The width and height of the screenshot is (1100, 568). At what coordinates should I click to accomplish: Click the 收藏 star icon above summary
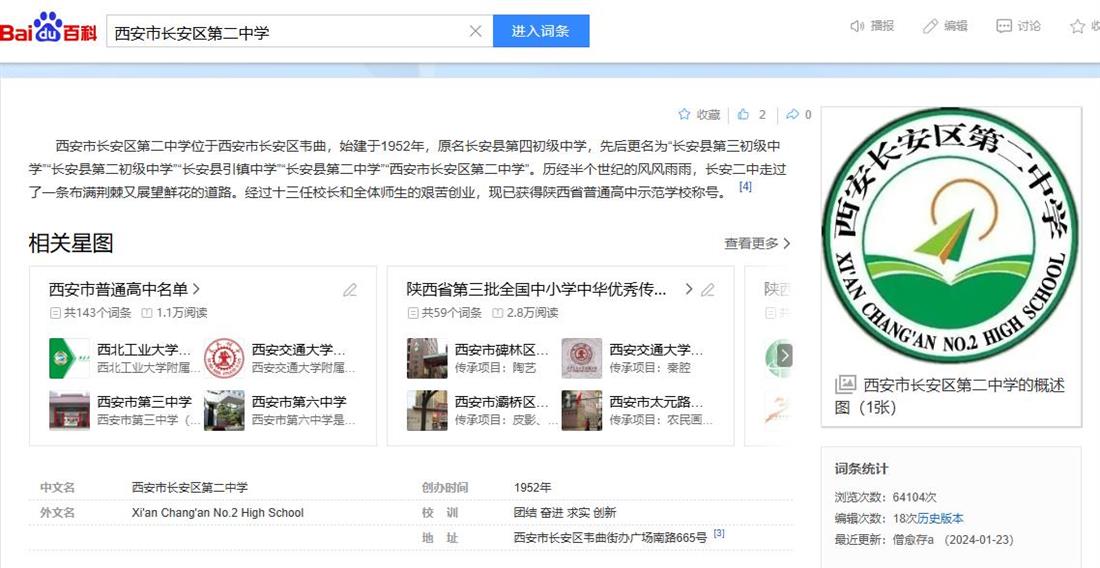(684, 114)
